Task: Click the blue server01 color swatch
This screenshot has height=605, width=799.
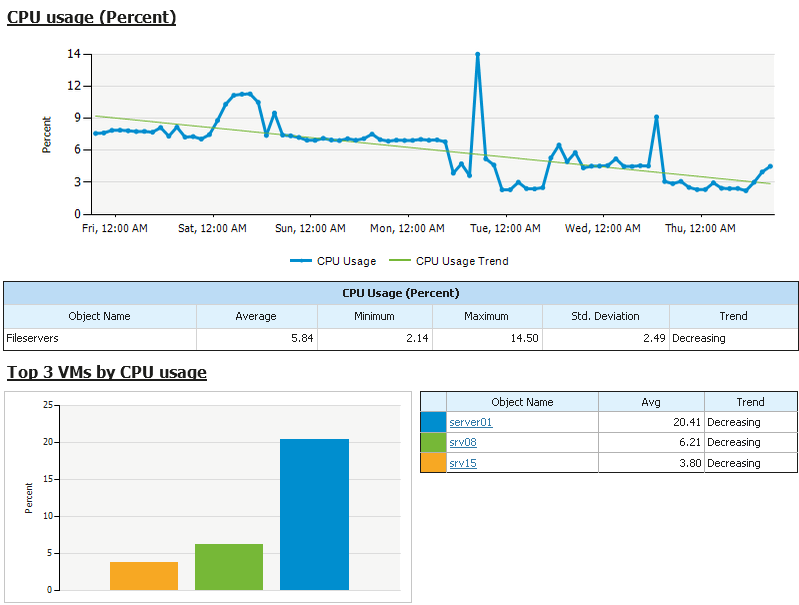Action: 433,422
